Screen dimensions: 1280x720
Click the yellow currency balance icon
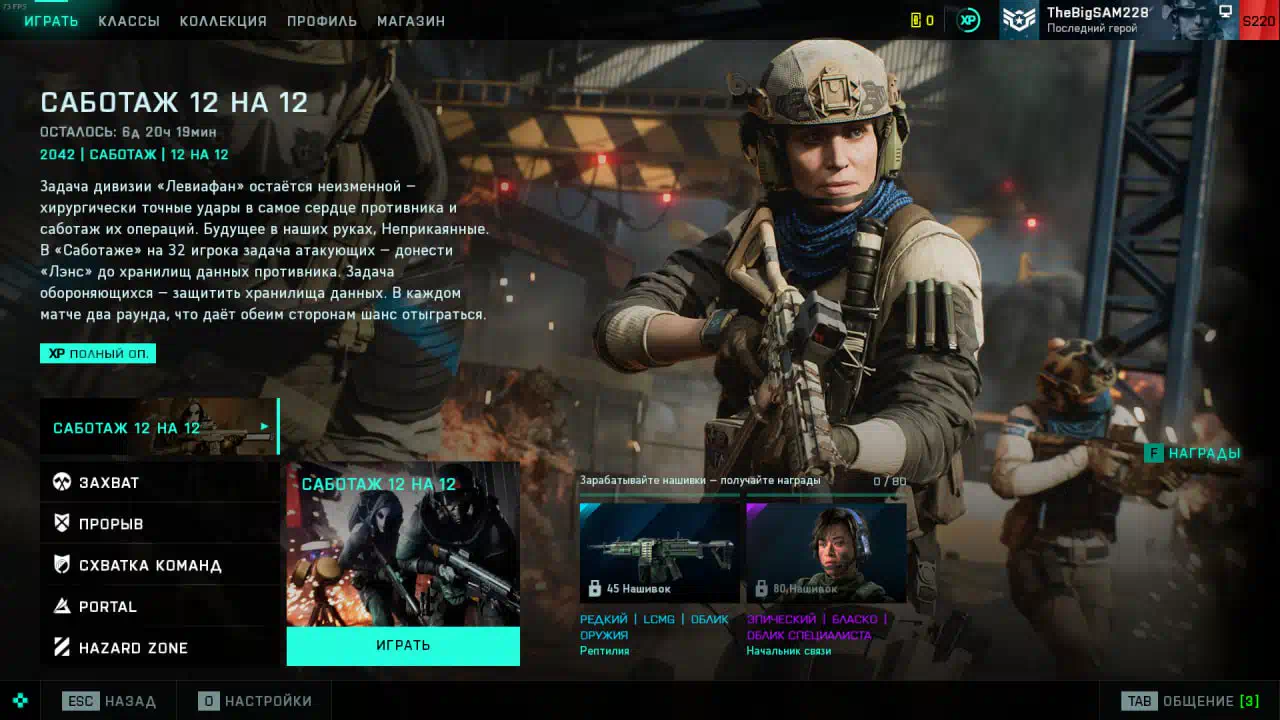tap(915, 21)
